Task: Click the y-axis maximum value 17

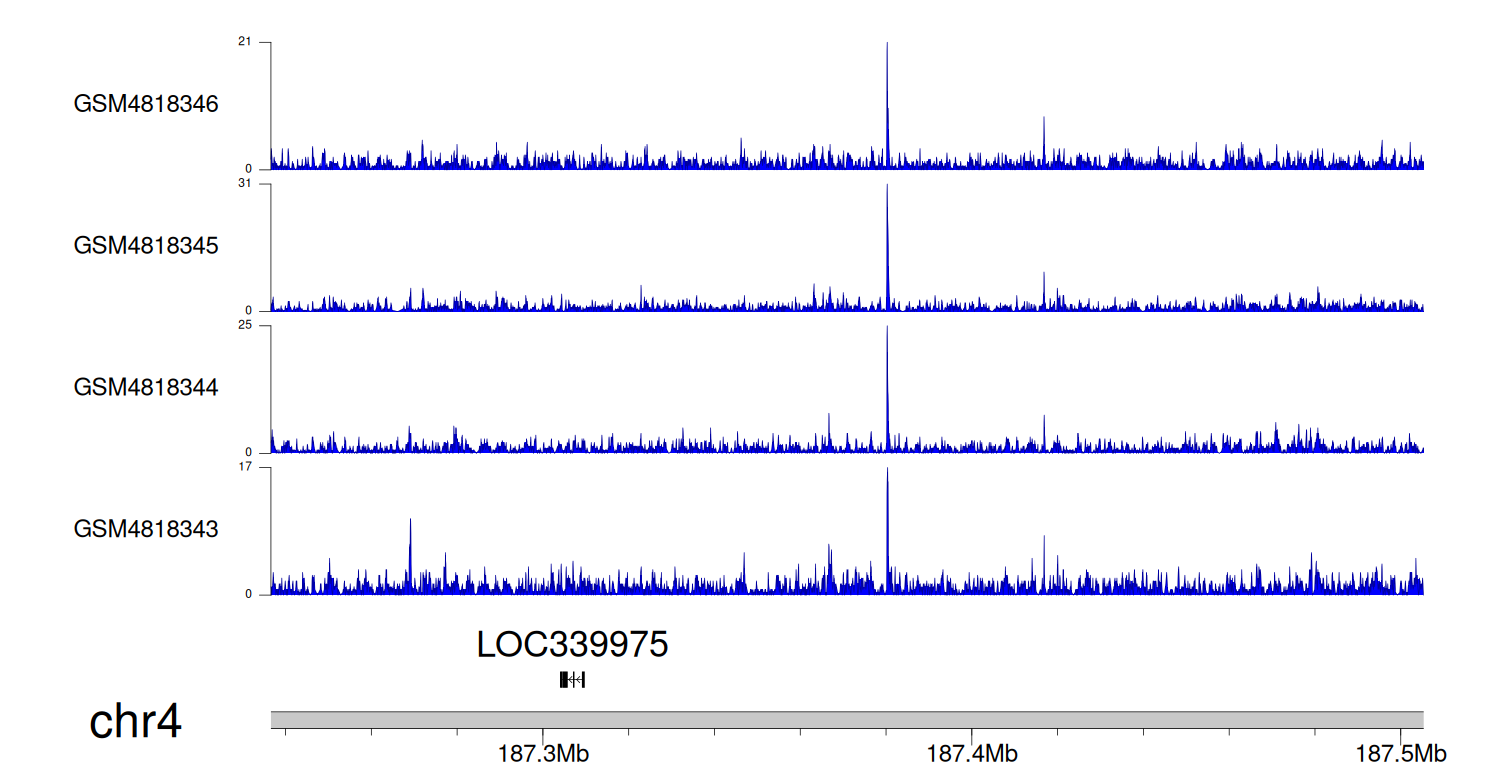Action: (x=245, y=467)
